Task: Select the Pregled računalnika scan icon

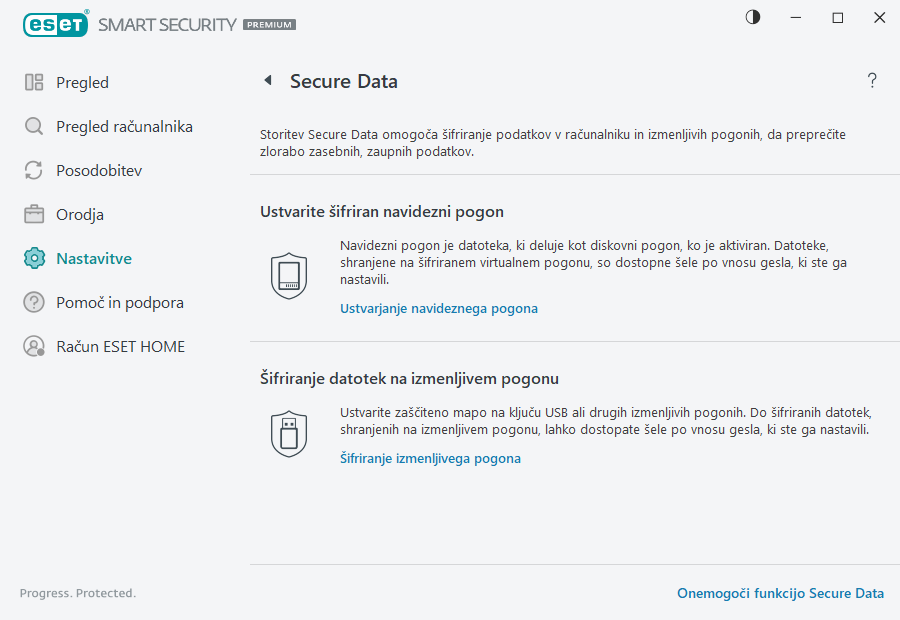Action: point(33,126)
